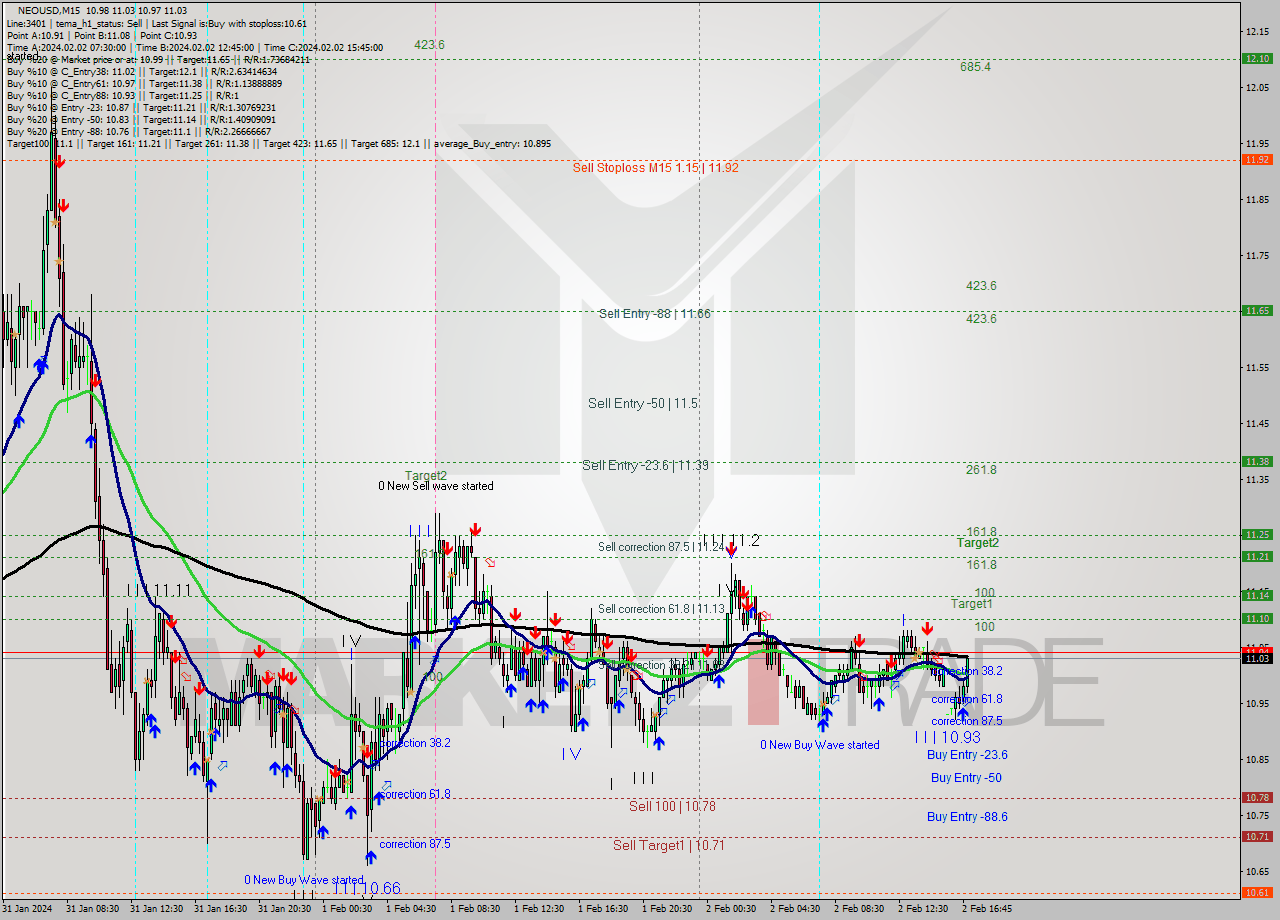Click the '2 Feb 00:30' time axis label
The width and height of the screenshot is (1280, 920).
[731, 909]
